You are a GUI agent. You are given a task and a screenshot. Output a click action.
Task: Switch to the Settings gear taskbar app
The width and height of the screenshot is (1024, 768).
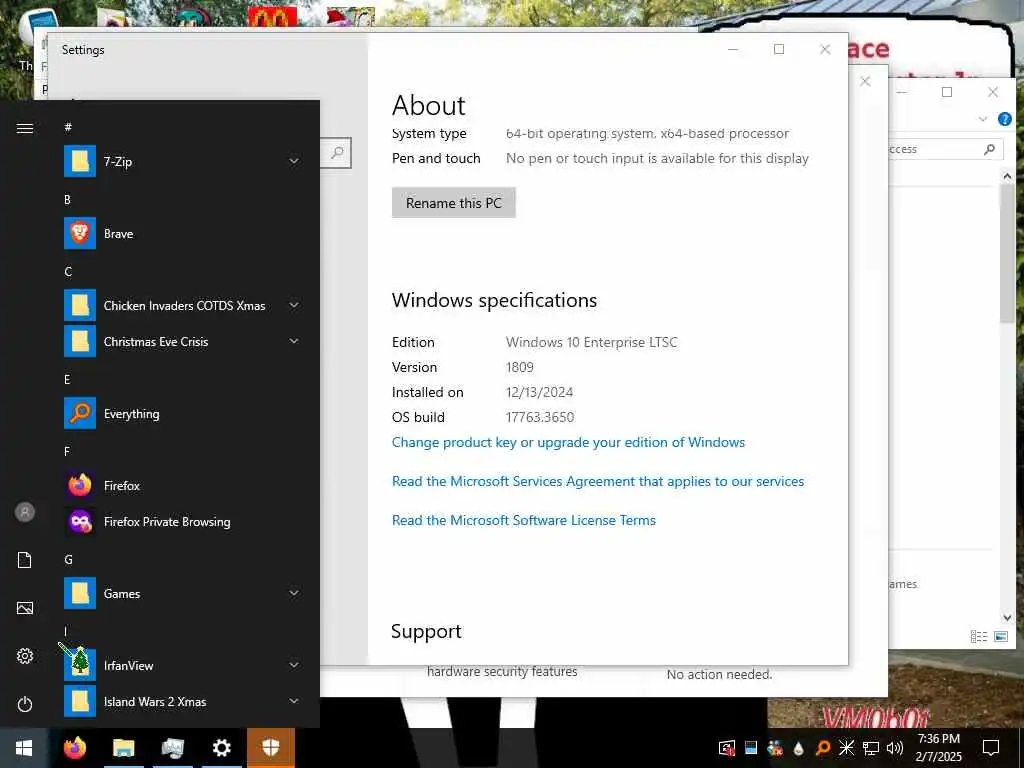(x=221, y=748)
